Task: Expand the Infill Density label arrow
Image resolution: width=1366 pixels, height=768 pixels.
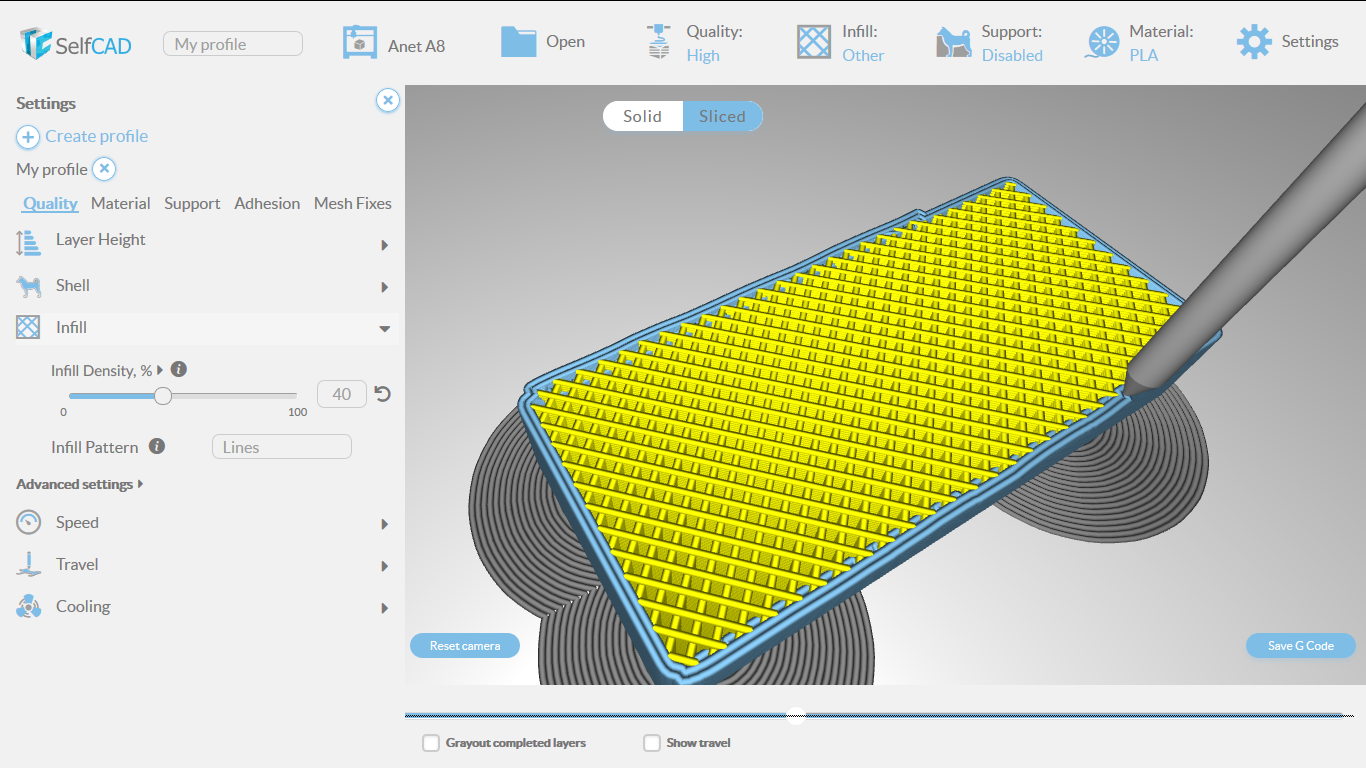Action: pos(160,370)
